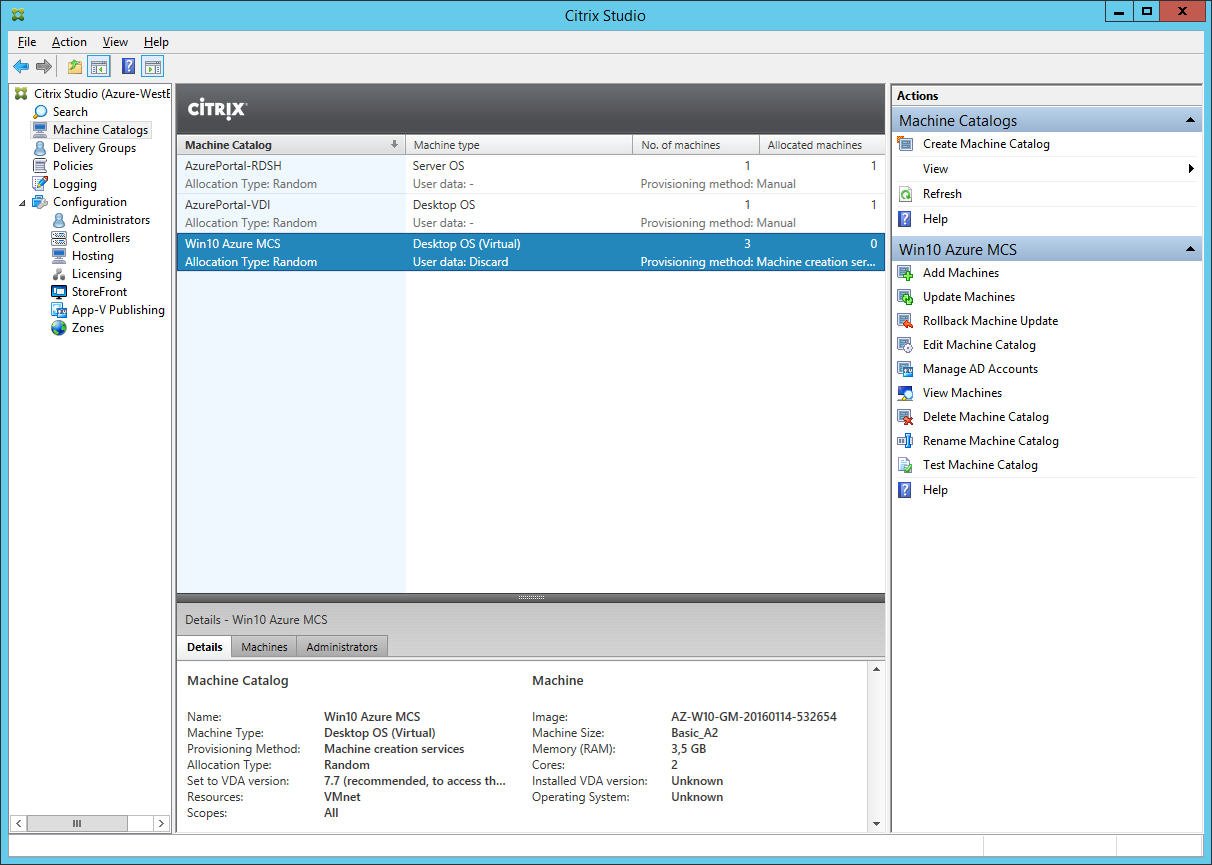1212x865 pixels.
Task: Open the View menu
Action: pyautogui.click(x=115, y=42)
